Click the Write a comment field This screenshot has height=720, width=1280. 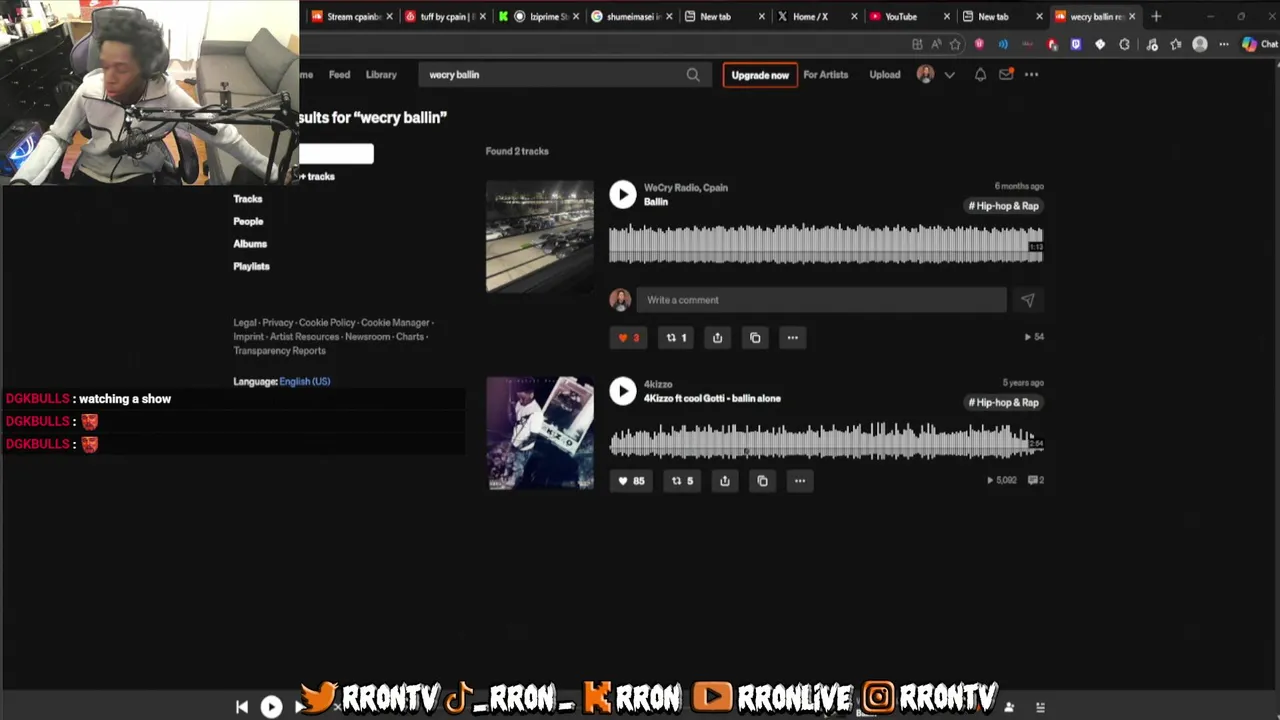coord(821,300)
